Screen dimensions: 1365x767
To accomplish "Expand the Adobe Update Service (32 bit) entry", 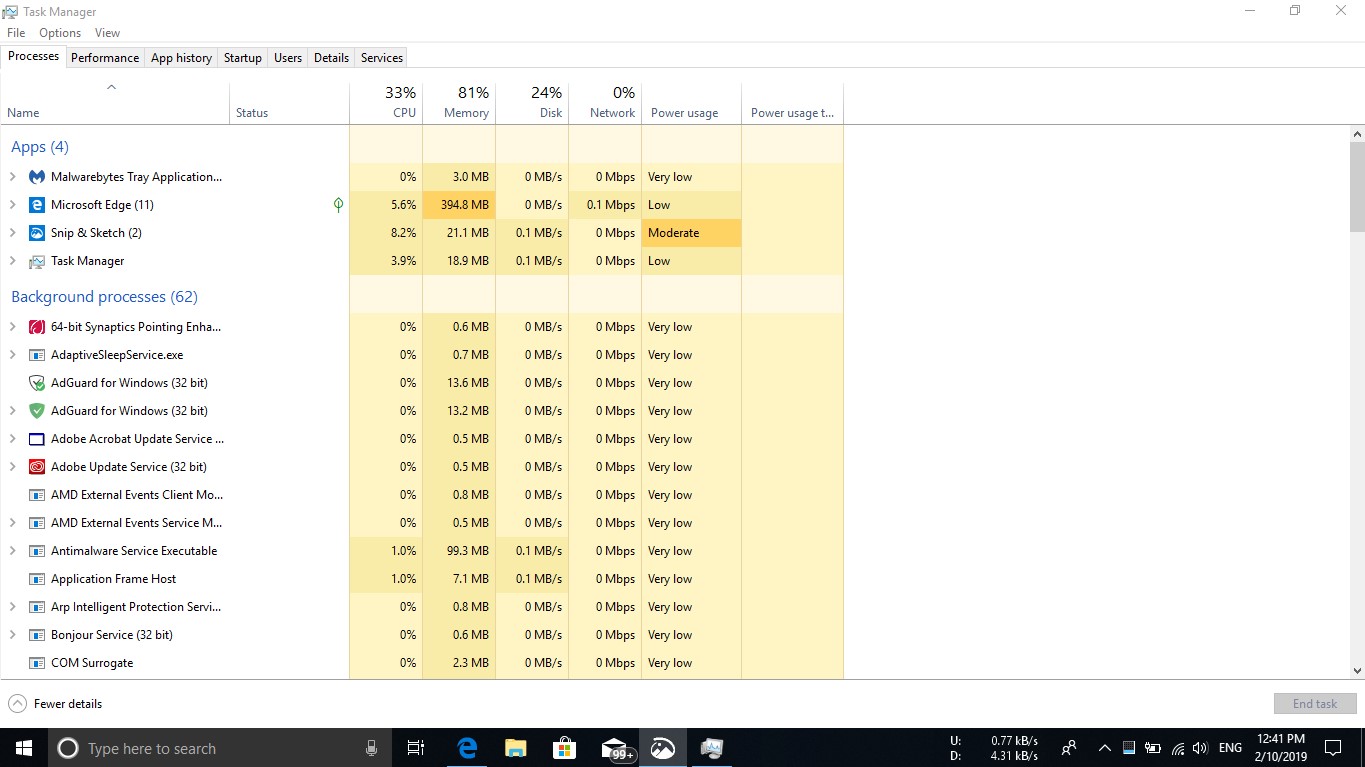I will click(x=12, y=467).
